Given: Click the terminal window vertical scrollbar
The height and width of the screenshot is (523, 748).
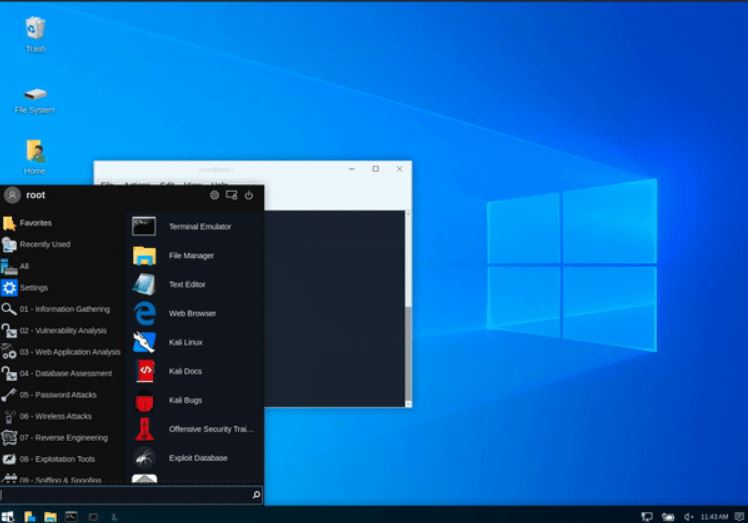Looking at the screenshot, I should point(408,309).
